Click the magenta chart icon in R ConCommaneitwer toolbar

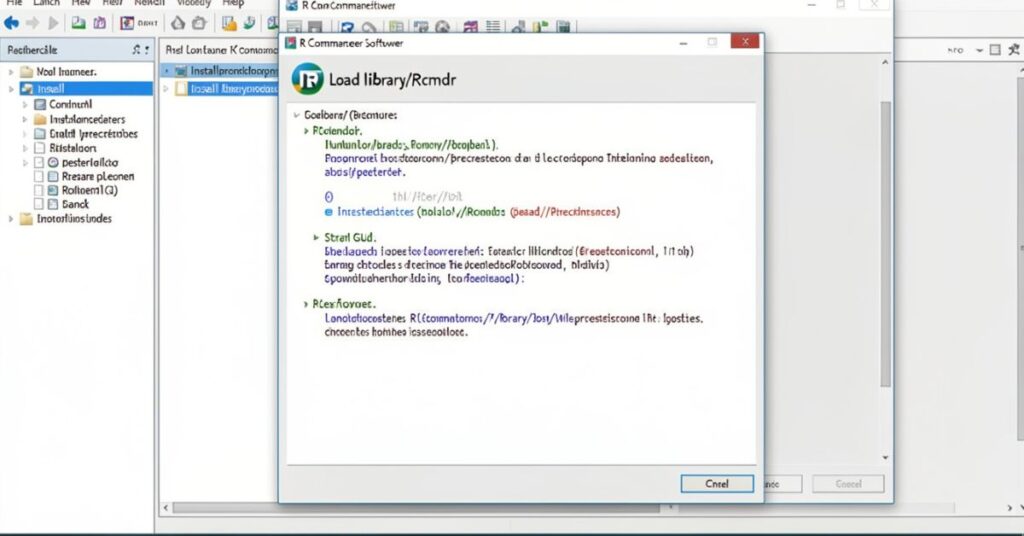(x=470, y=27)
